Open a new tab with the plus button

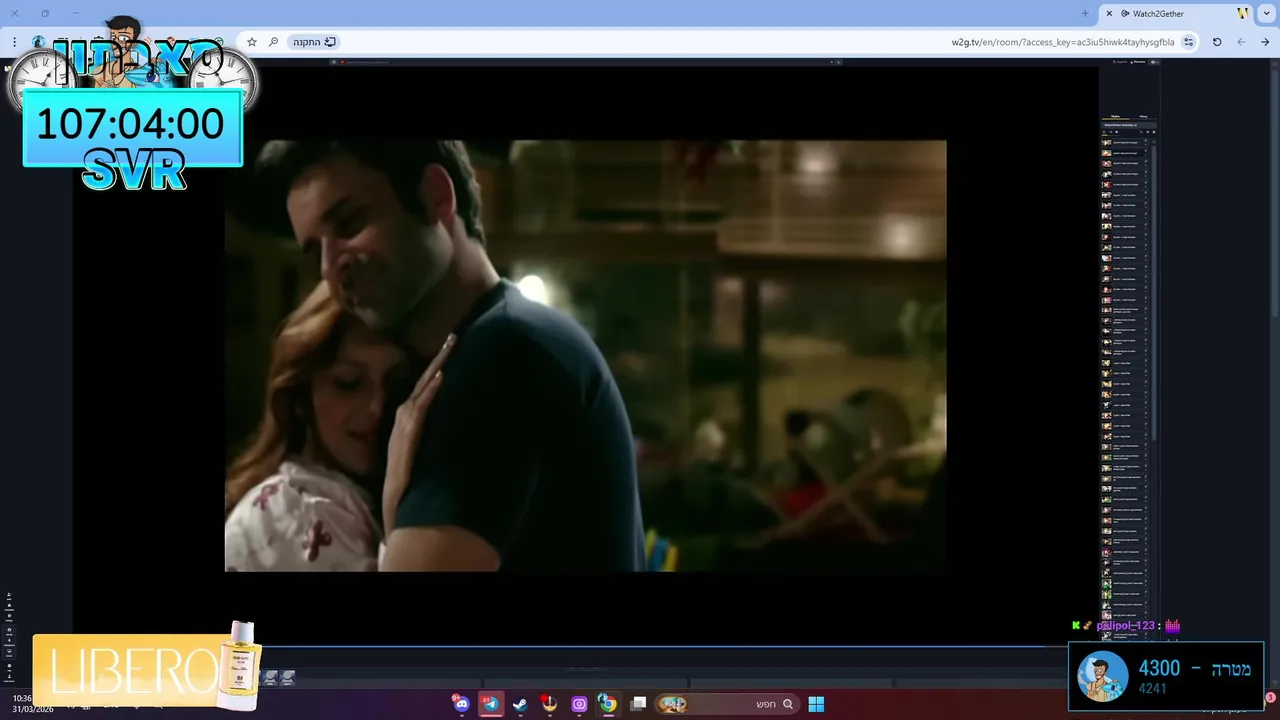(1085, 14)
